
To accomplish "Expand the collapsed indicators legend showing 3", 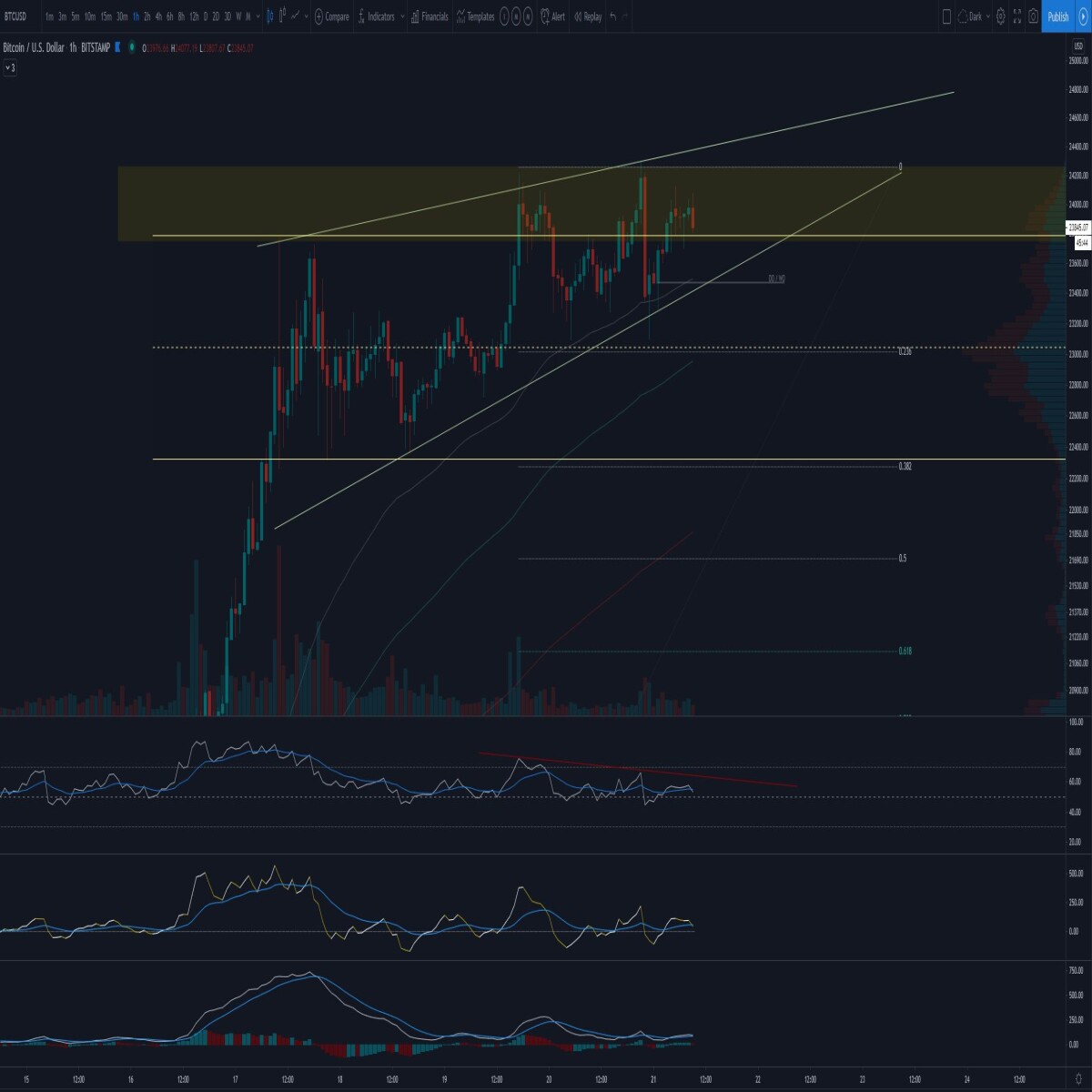I will tap(10, 67).
